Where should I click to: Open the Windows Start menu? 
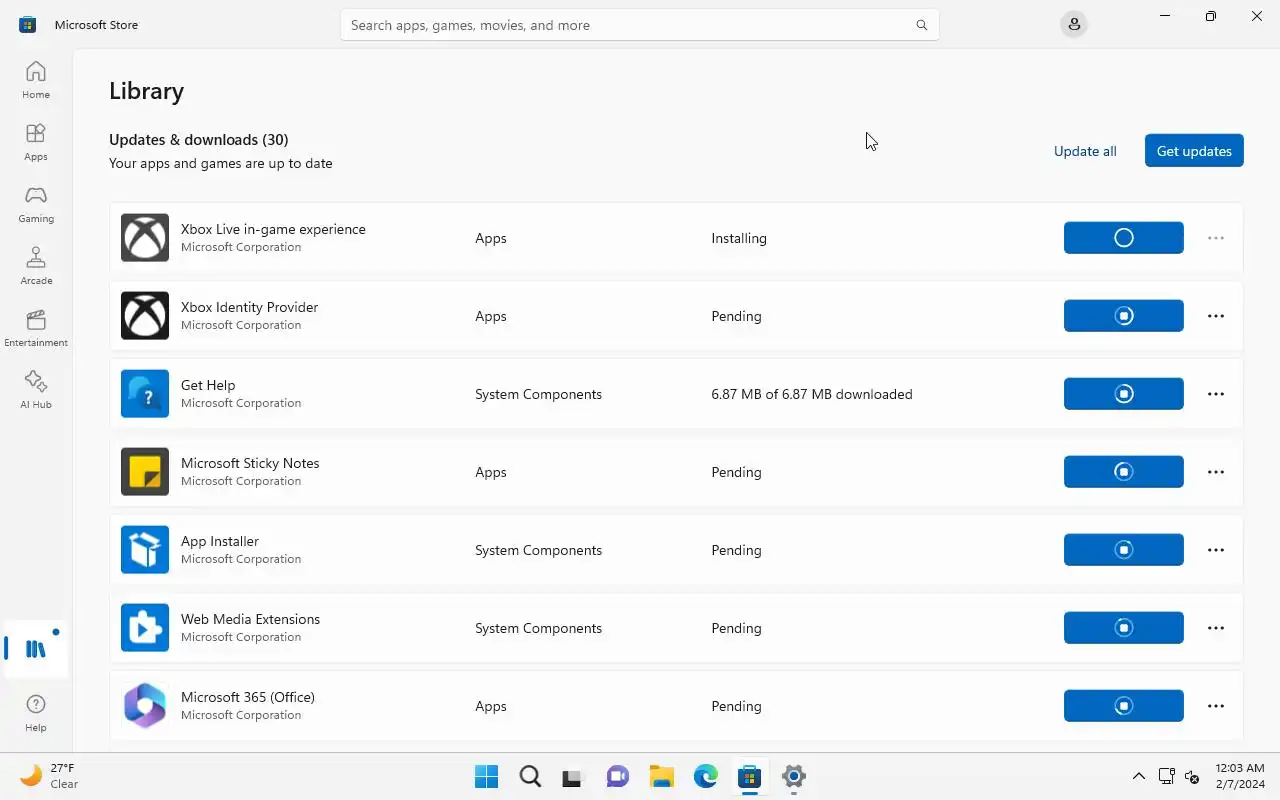(x=486, y=776)
